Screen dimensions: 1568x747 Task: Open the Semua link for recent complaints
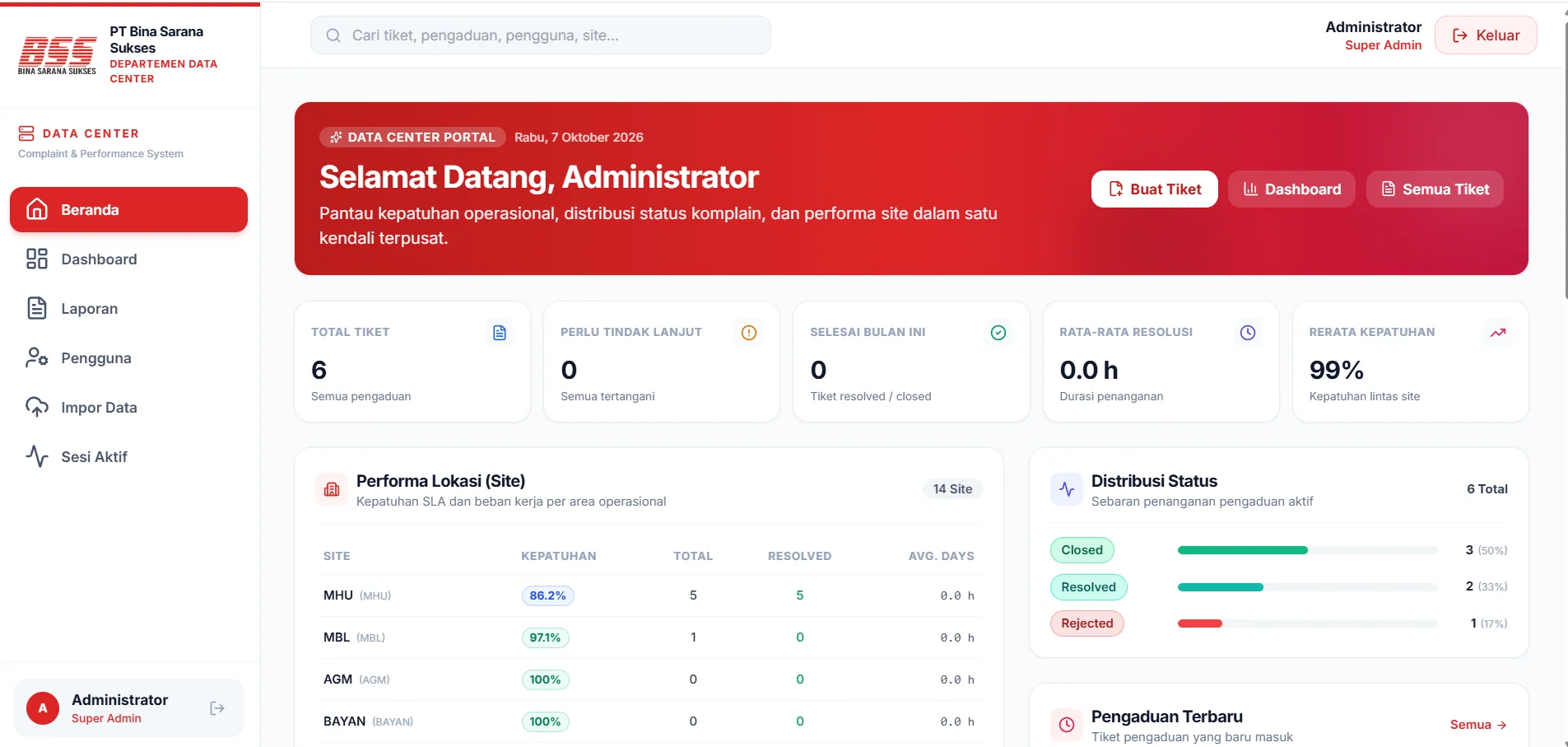click(x=1478, y=725)
